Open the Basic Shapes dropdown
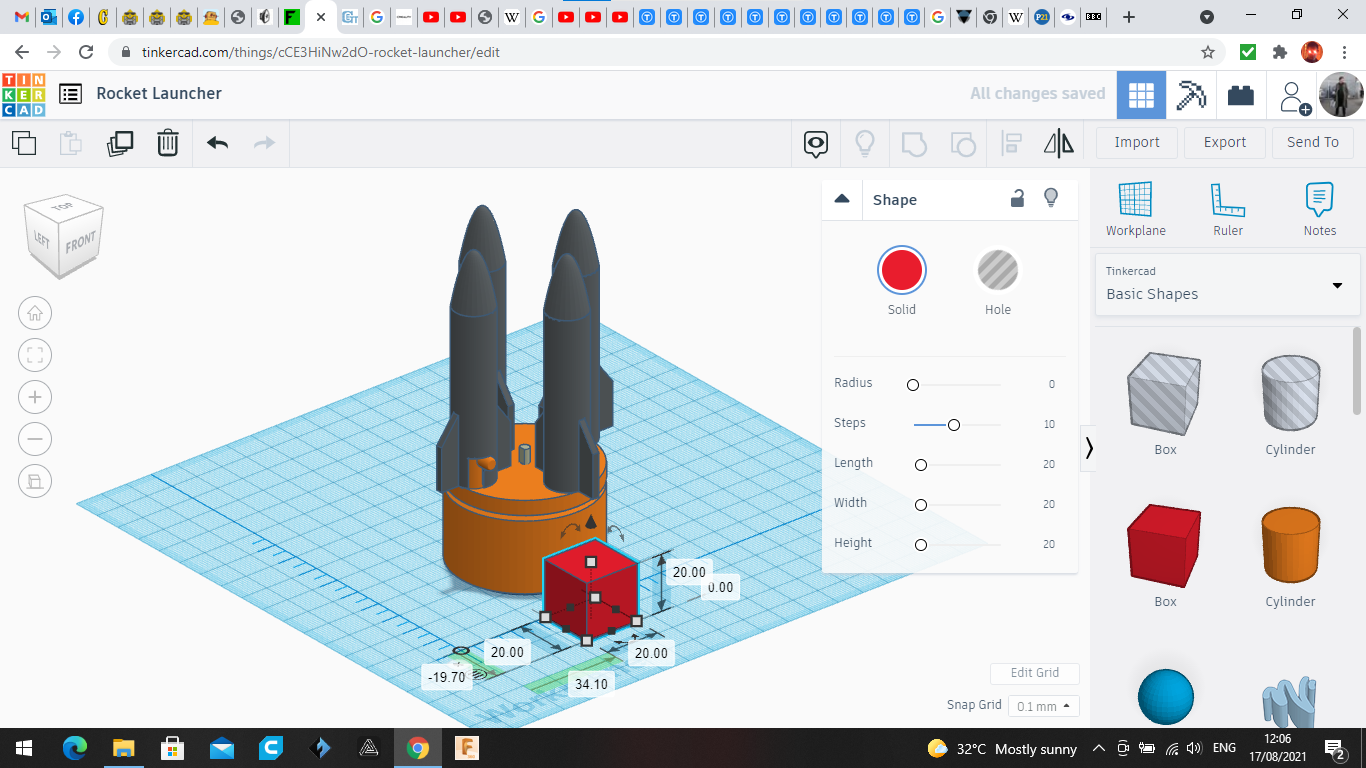 pos(1226,285)
